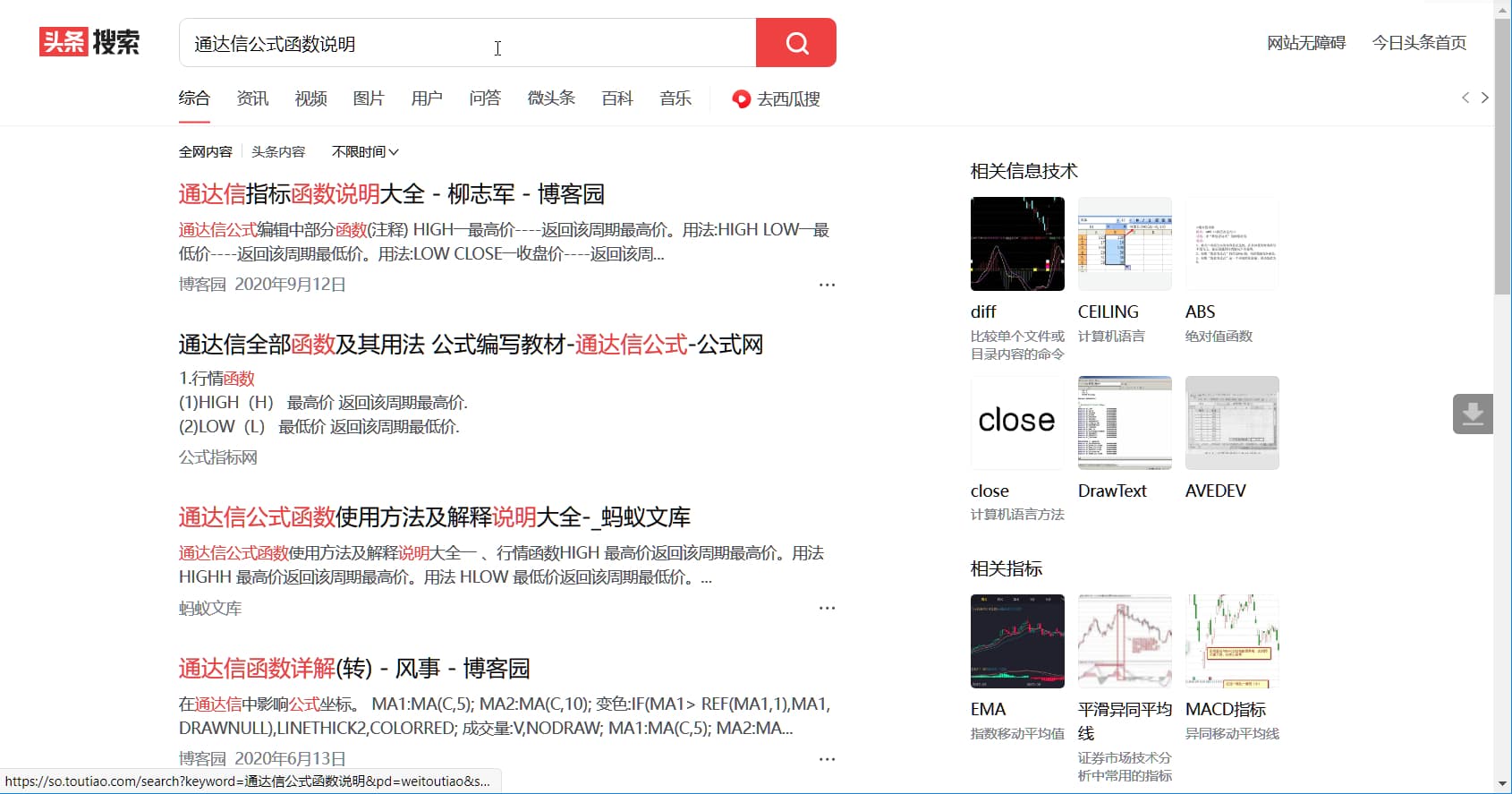The height and width of the screenshot is (794, 1512).
Task: Click the scroll down arrow on scrollbar
Action: [1502, 784]
